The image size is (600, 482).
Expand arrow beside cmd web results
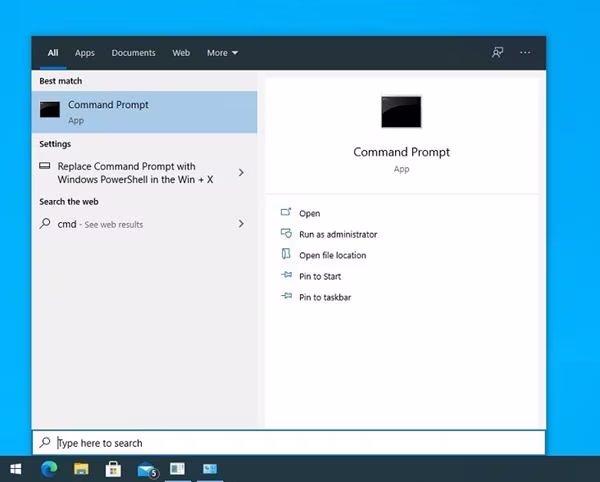point(241,223)
